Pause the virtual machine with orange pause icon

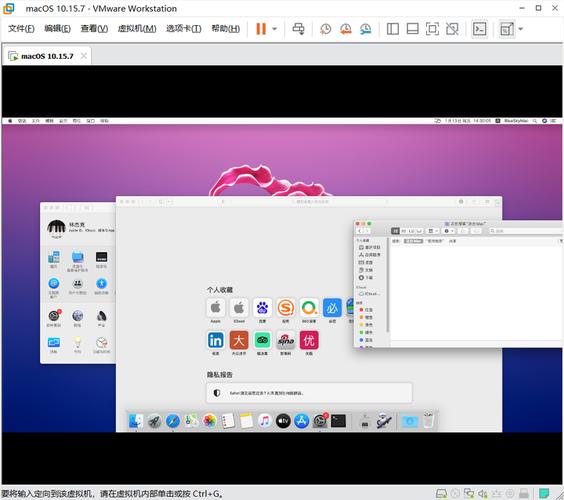coord(261,29)
